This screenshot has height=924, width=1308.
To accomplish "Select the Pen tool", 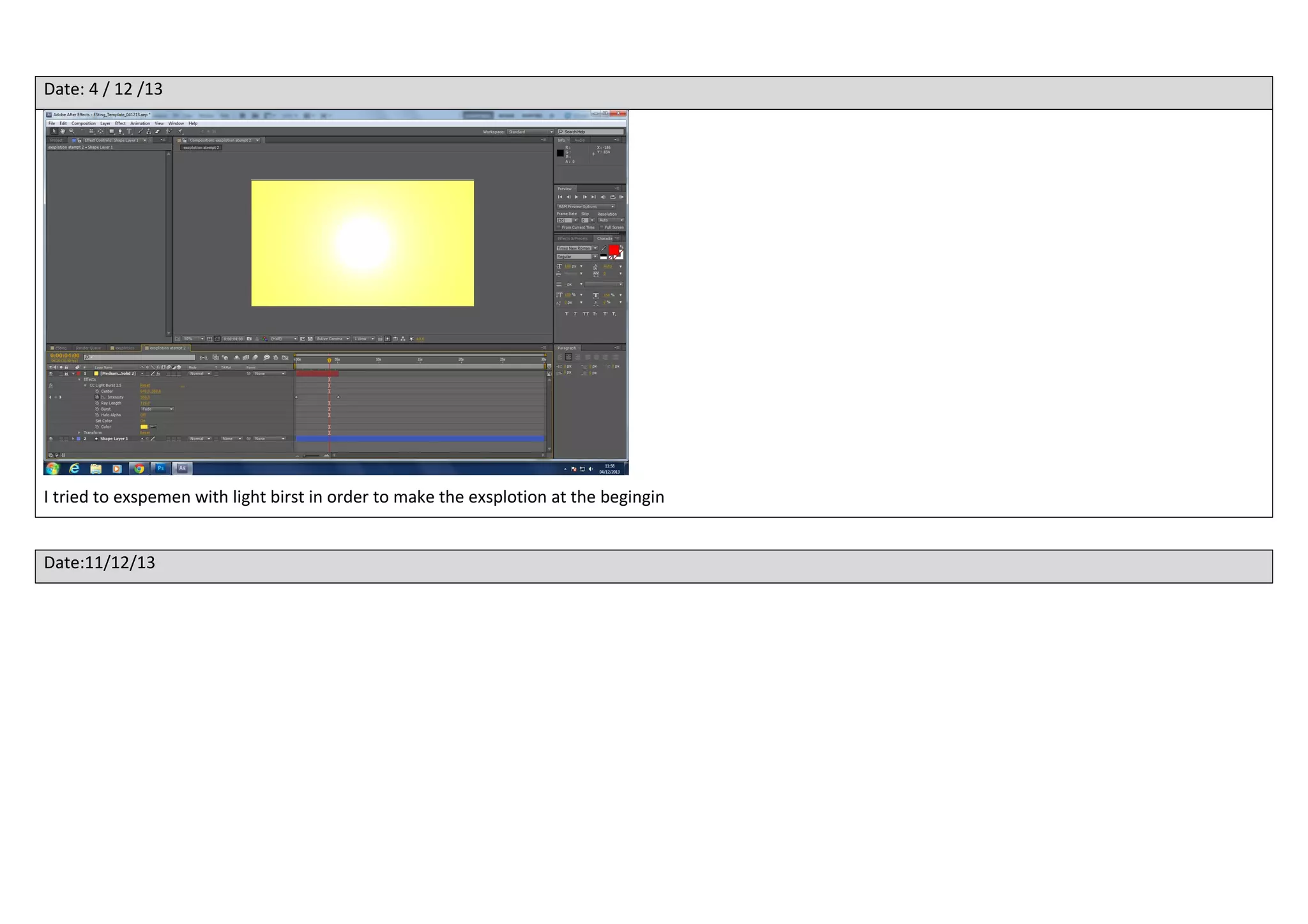I will tap(120, 132).
